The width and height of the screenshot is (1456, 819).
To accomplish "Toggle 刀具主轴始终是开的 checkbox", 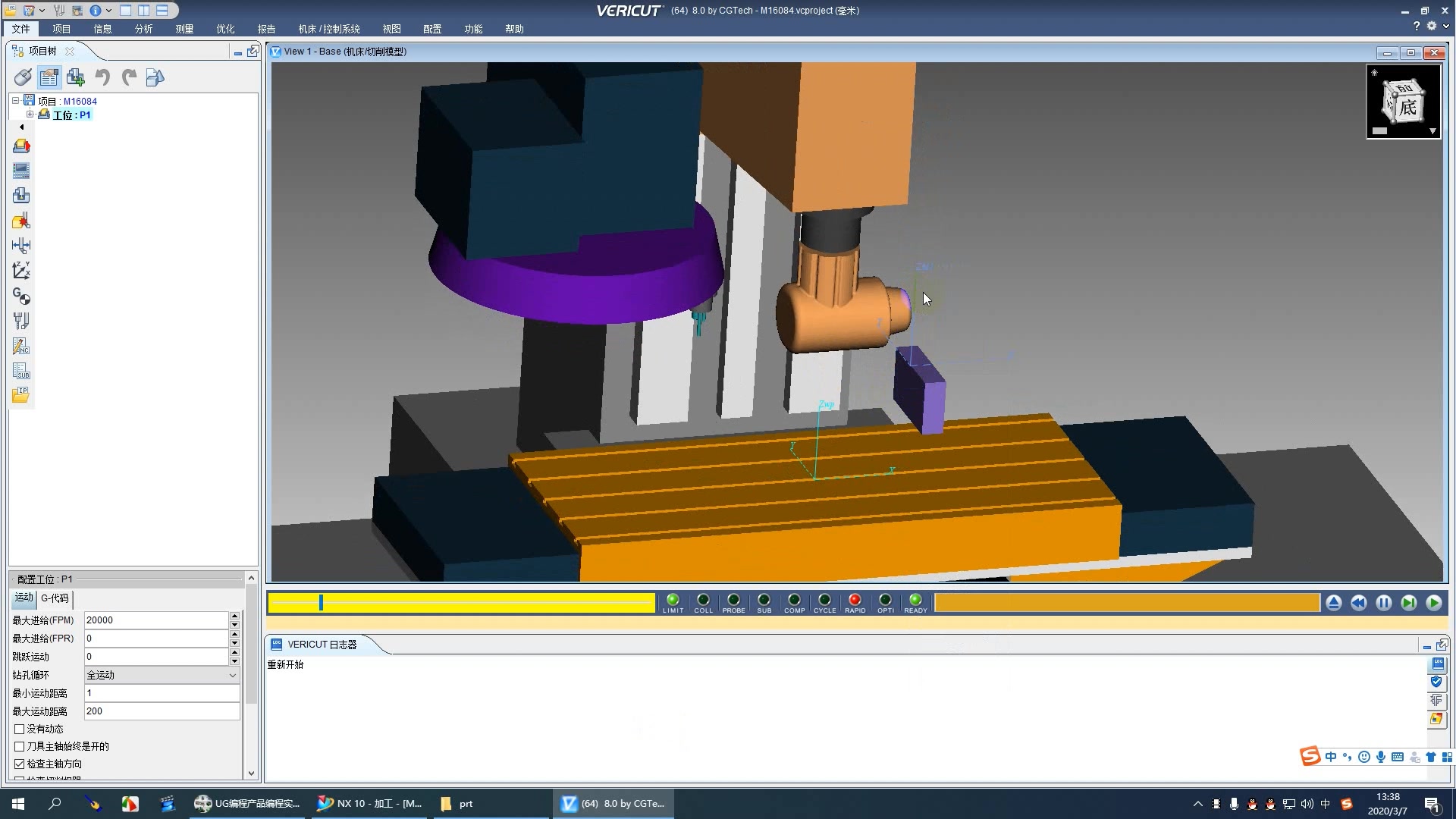I will click(x=20, y=746).
